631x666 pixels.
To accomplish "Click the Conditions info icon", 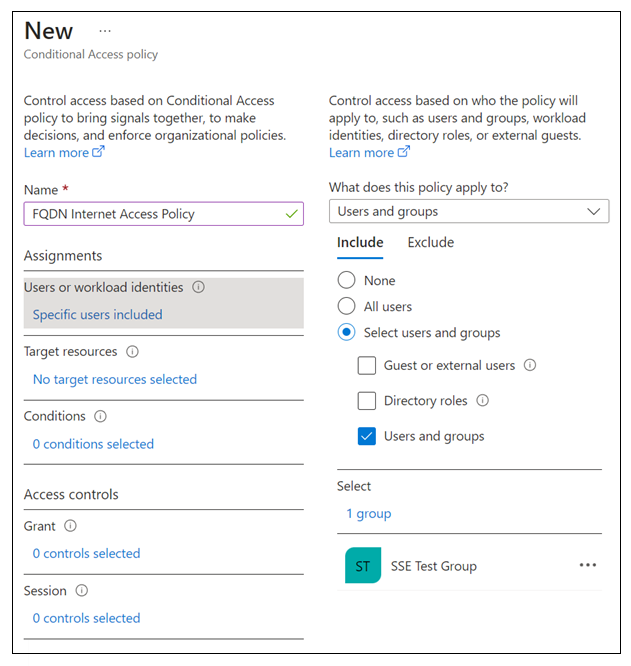I will pyautogui.click(x=100, y=416).
